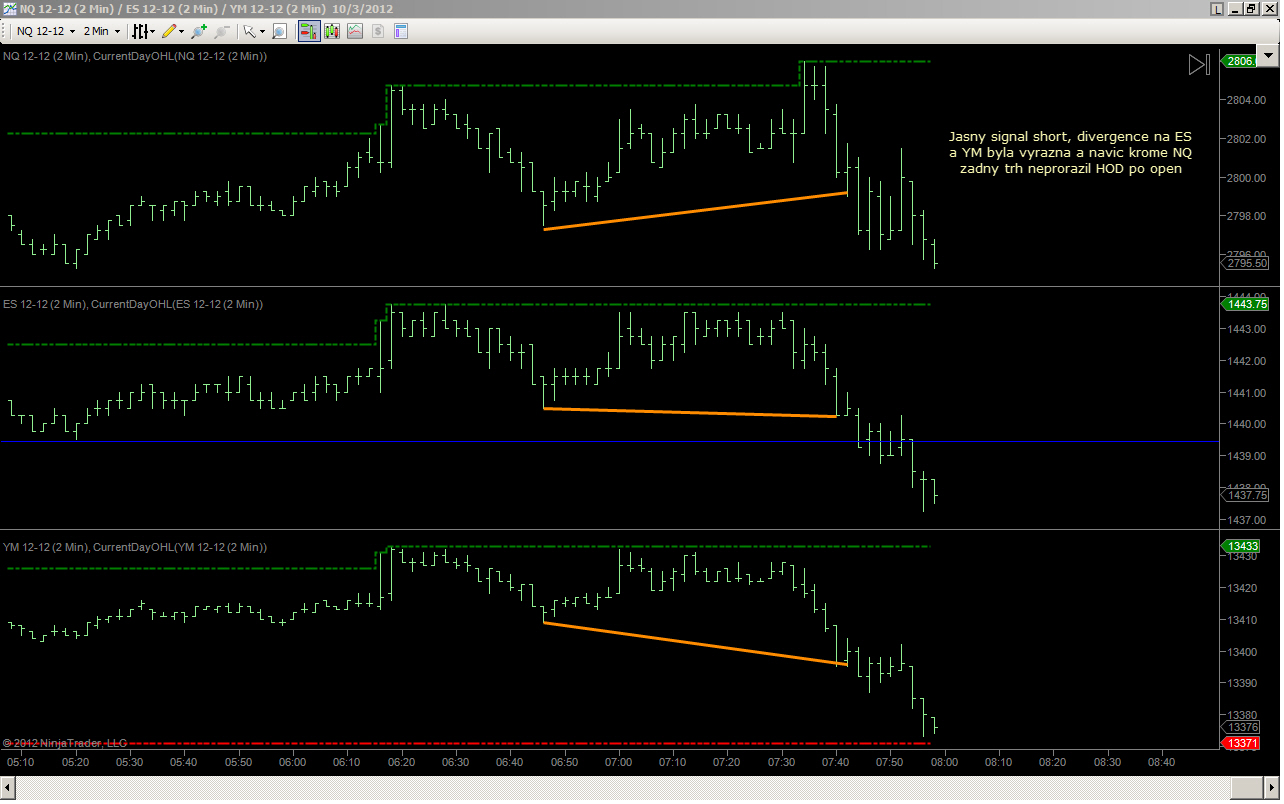Click the zoom frame magnifier icon
The image size is (1284, 804).
pyautogui.click(x=279, y=31)
